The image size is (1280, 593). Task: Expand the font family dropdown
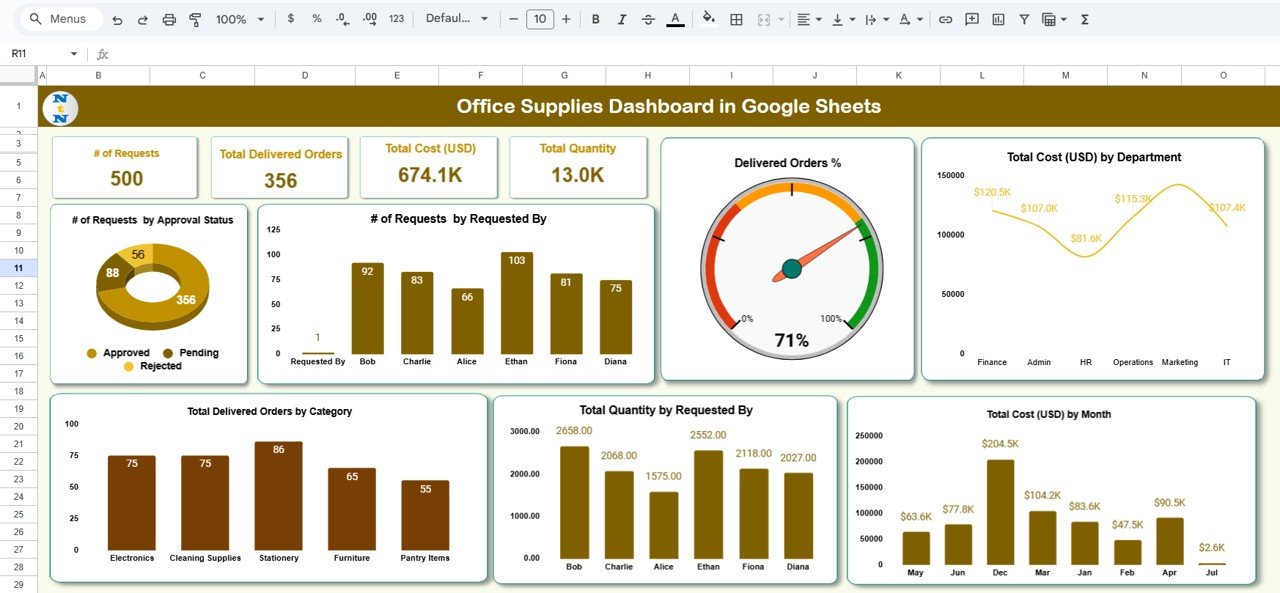pyautogui.click(x=457, y=19)
